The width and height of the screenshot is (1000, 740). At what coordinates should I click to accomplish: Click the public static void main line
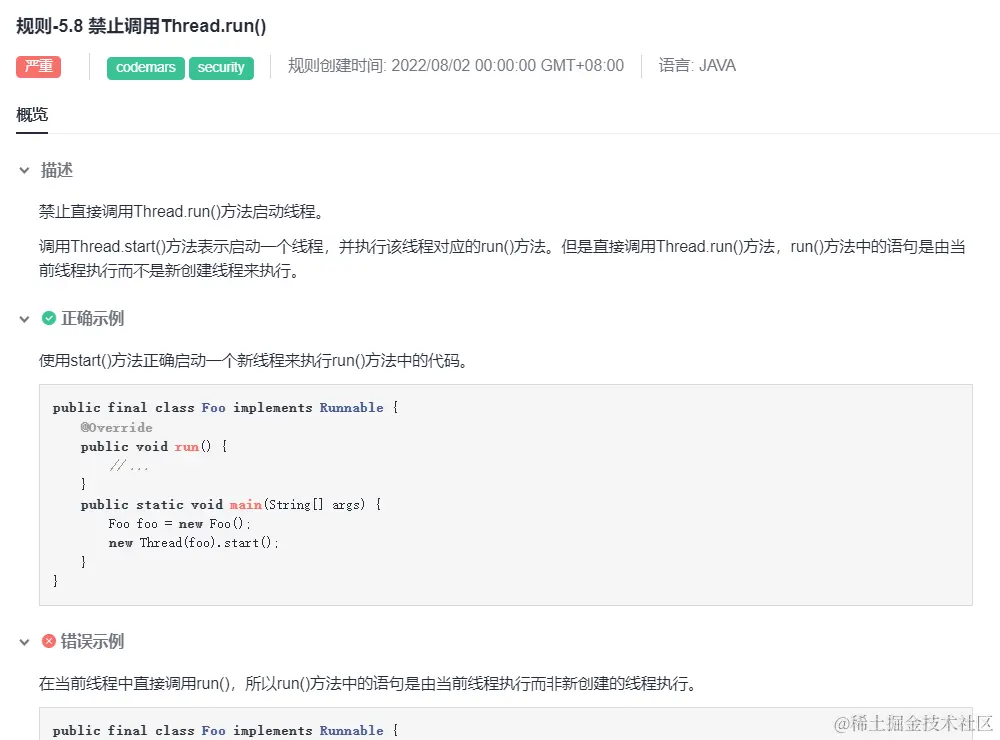(x=231, y=505)
